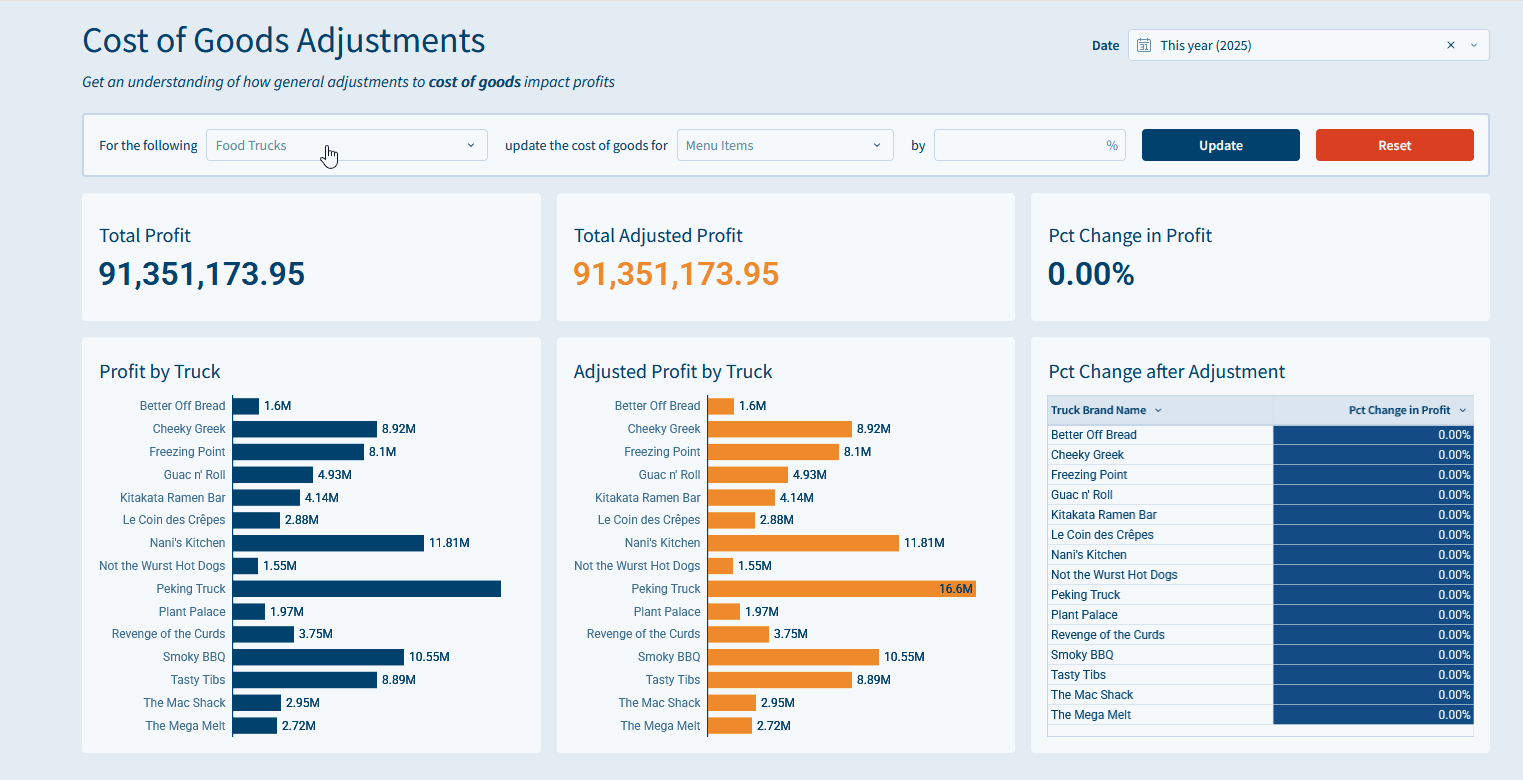1523x780 pixels.
Task: Click the Freezing Point orange bar
Action: point(773,452)
